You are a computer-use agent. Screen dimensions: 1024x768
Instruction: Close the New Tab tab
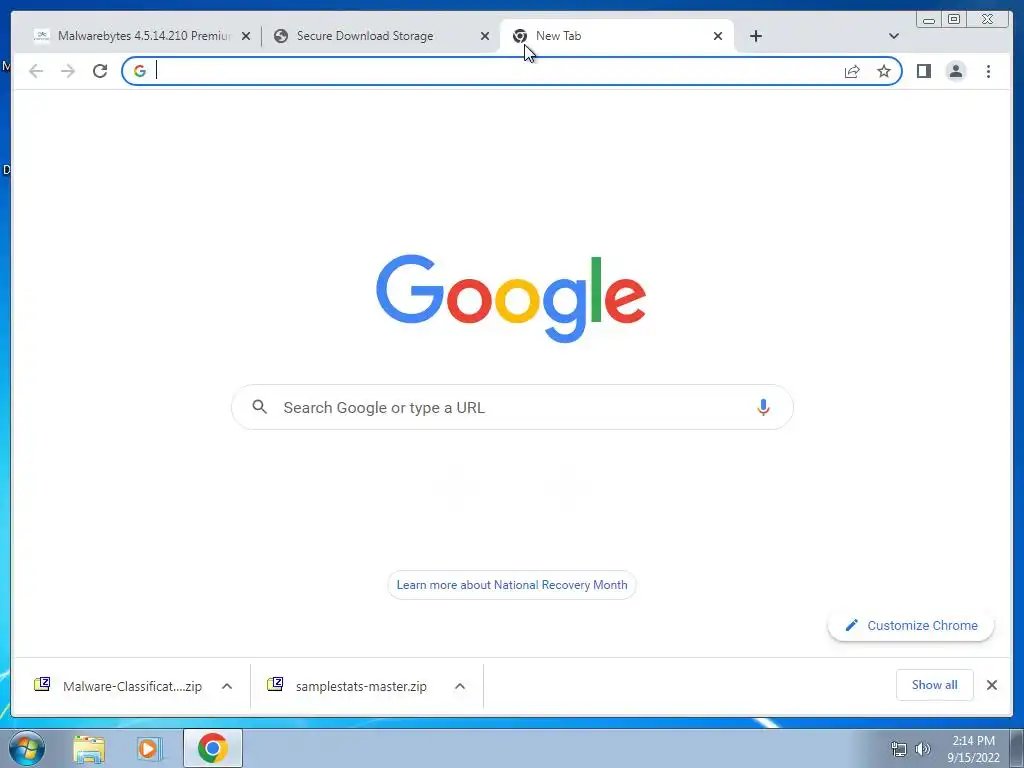pos(718,37)
